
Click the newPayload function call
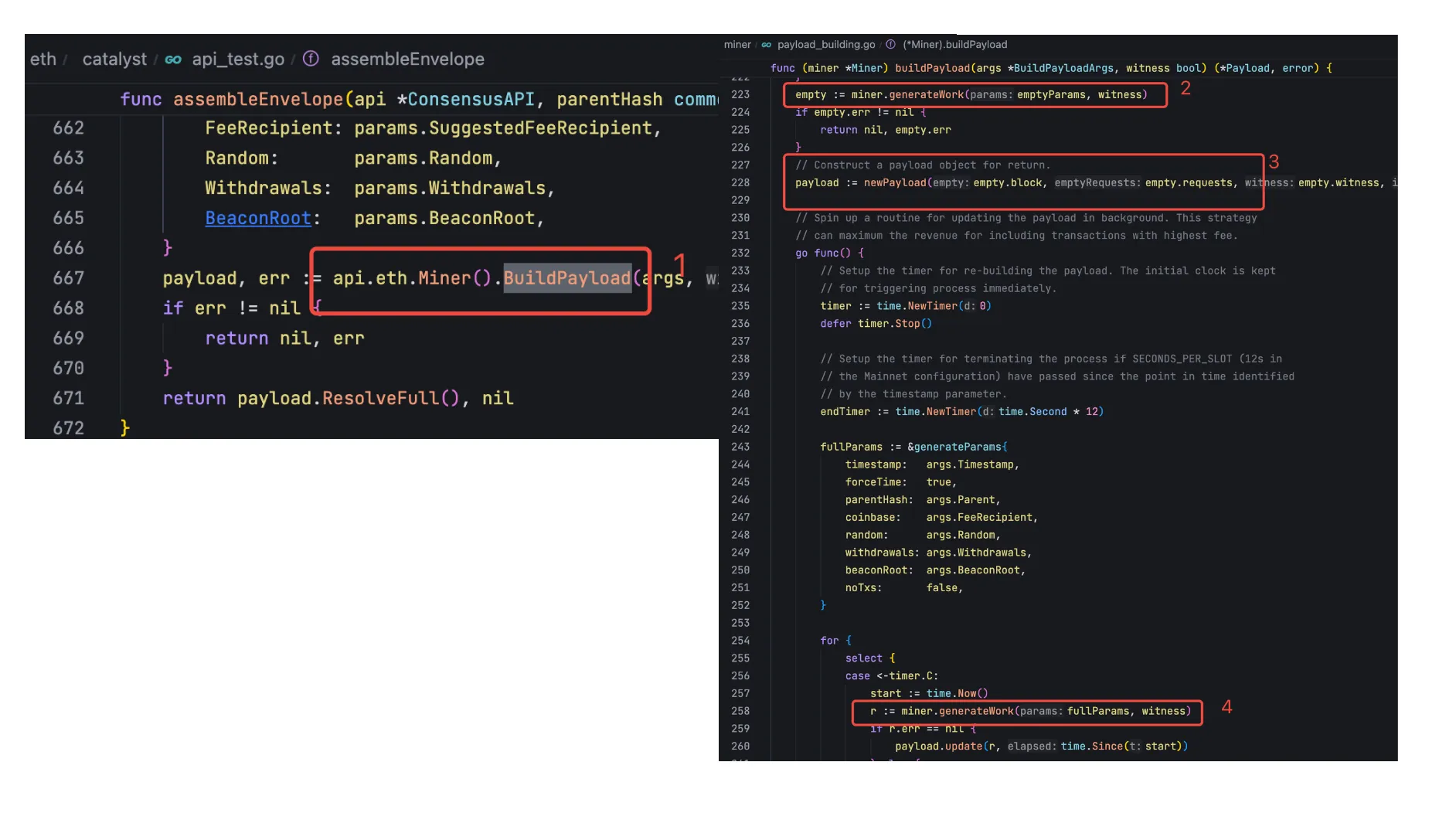coord(894,183)
